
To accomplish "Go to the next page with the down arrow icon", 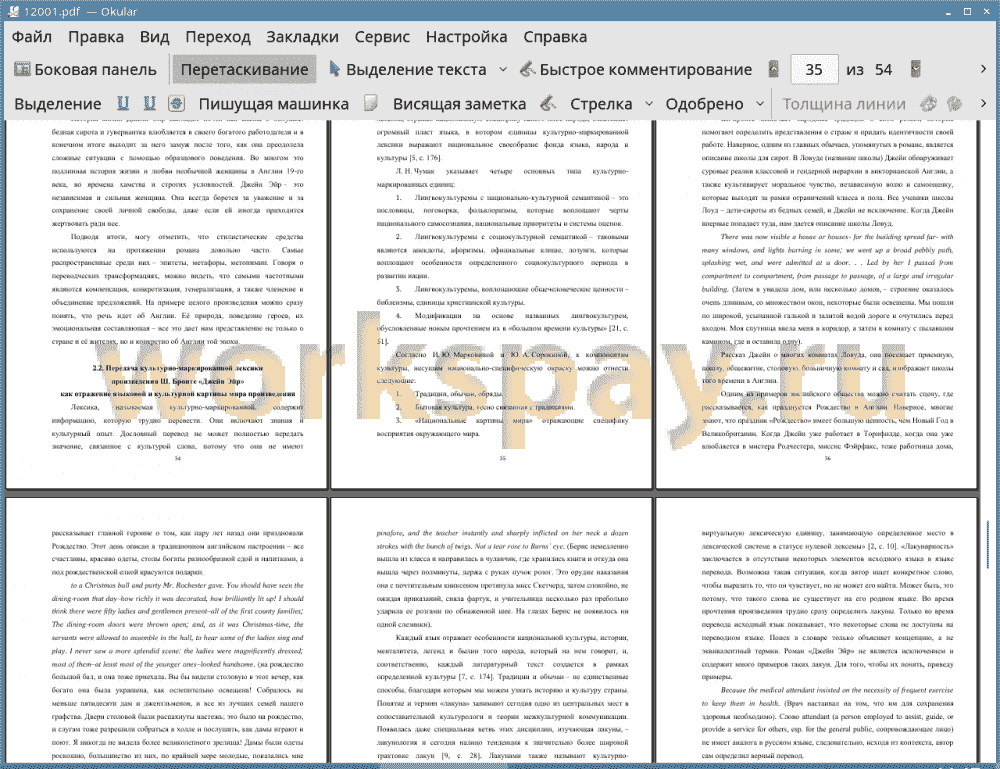I will tap(916, 69).
